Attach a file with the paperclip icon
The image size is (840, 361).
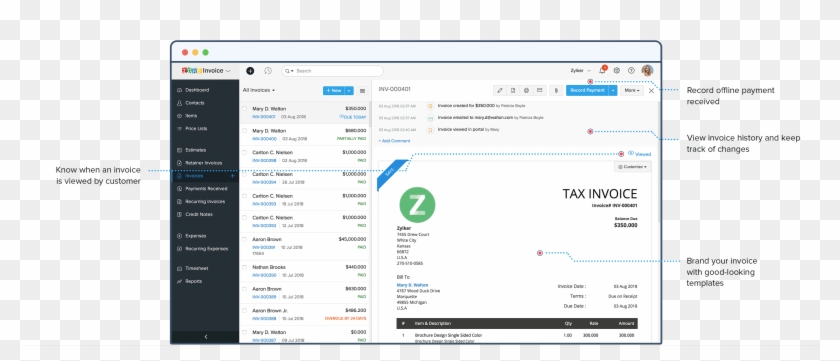point(557,91)
